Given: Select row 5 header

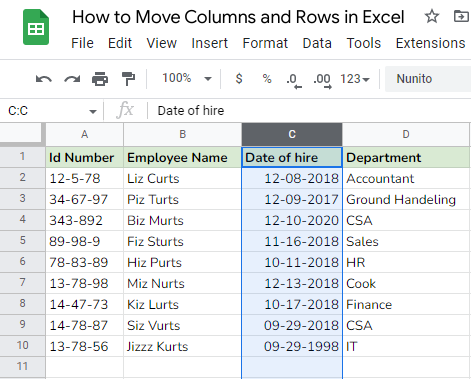Looking at the screenshot, I should point(22,241).
